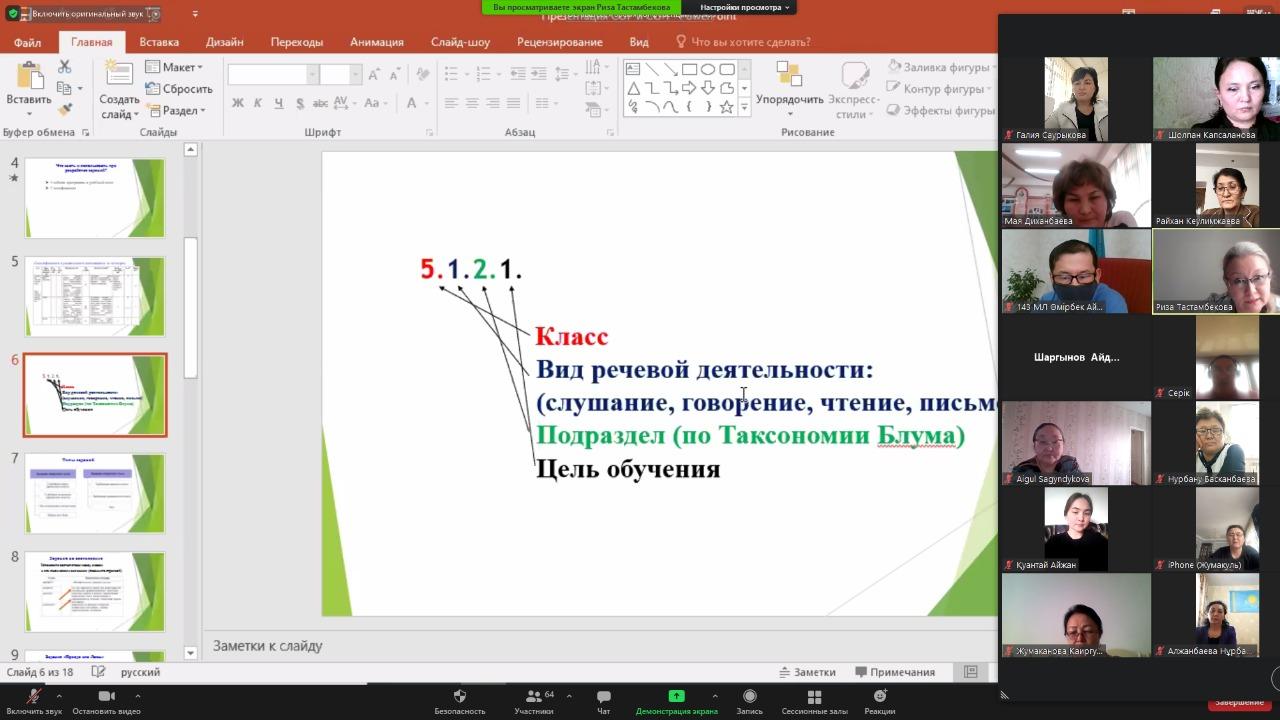Stop video using Остановить видео button
The width and height of the screenshot is (1280, 720).
click(x=106, y=697)
